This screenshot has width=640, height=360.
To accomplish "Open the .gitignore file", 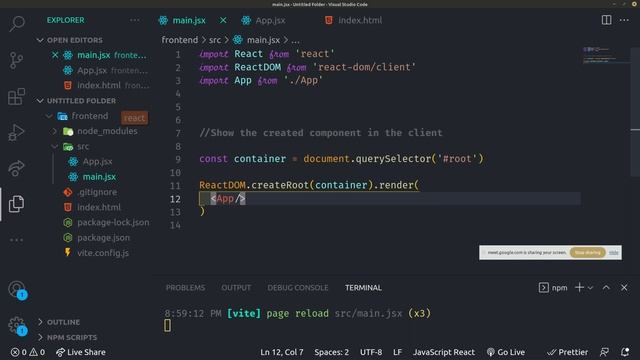I will pyautogui.click(x=97, y=192).
